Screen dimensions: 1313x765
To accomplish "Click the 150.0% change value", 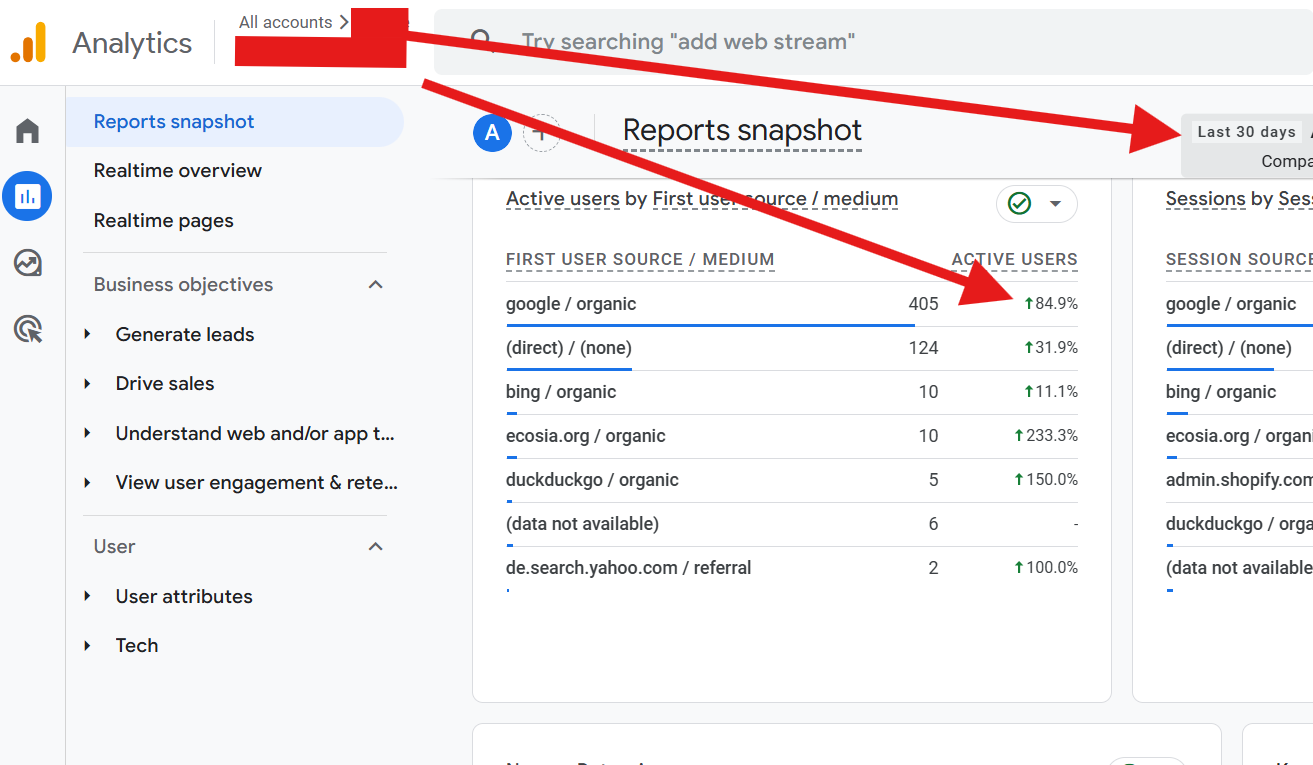I will click(1046, 480).
